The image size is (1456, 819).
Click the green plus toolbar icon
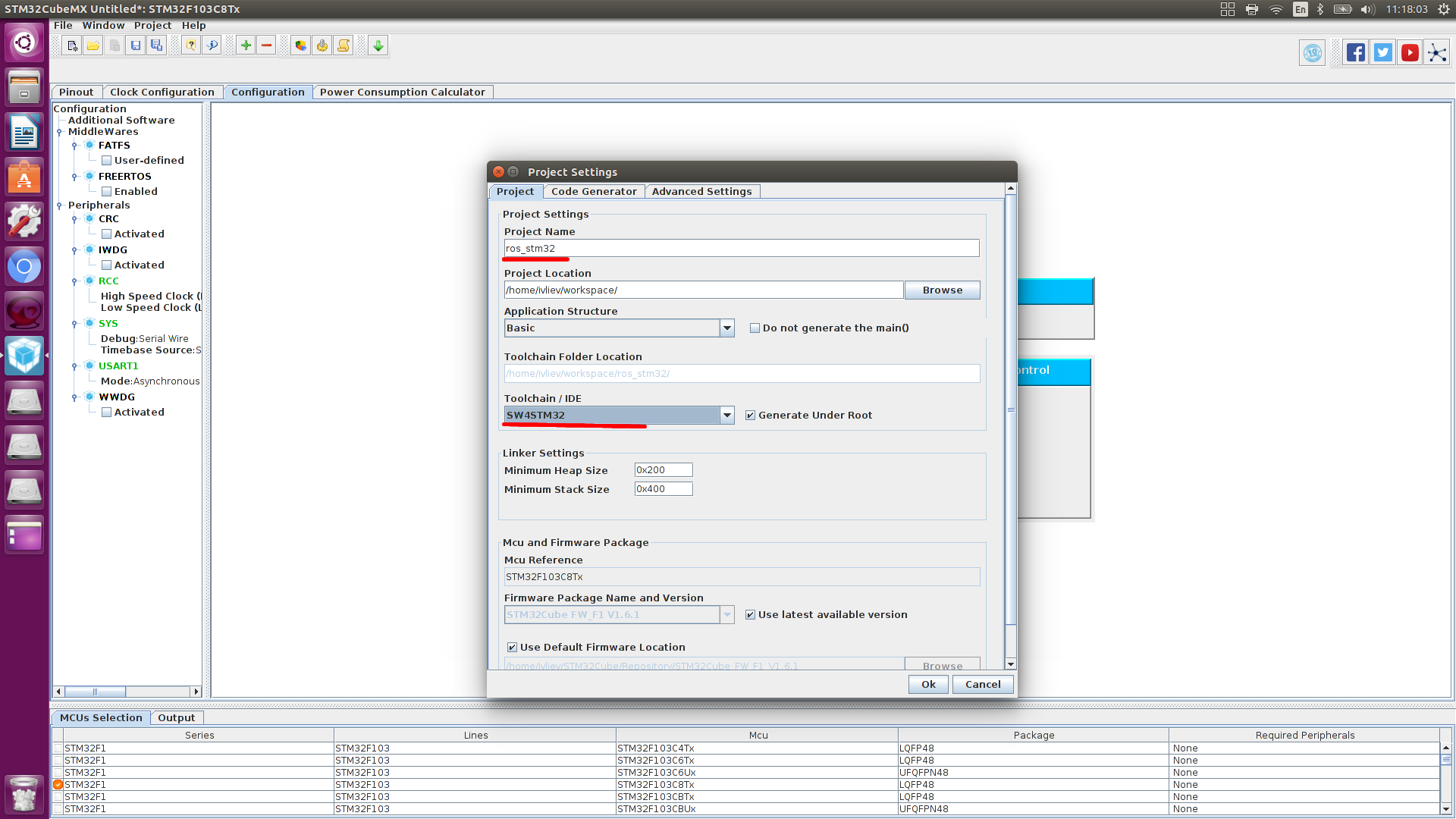(x=246, y=46)
